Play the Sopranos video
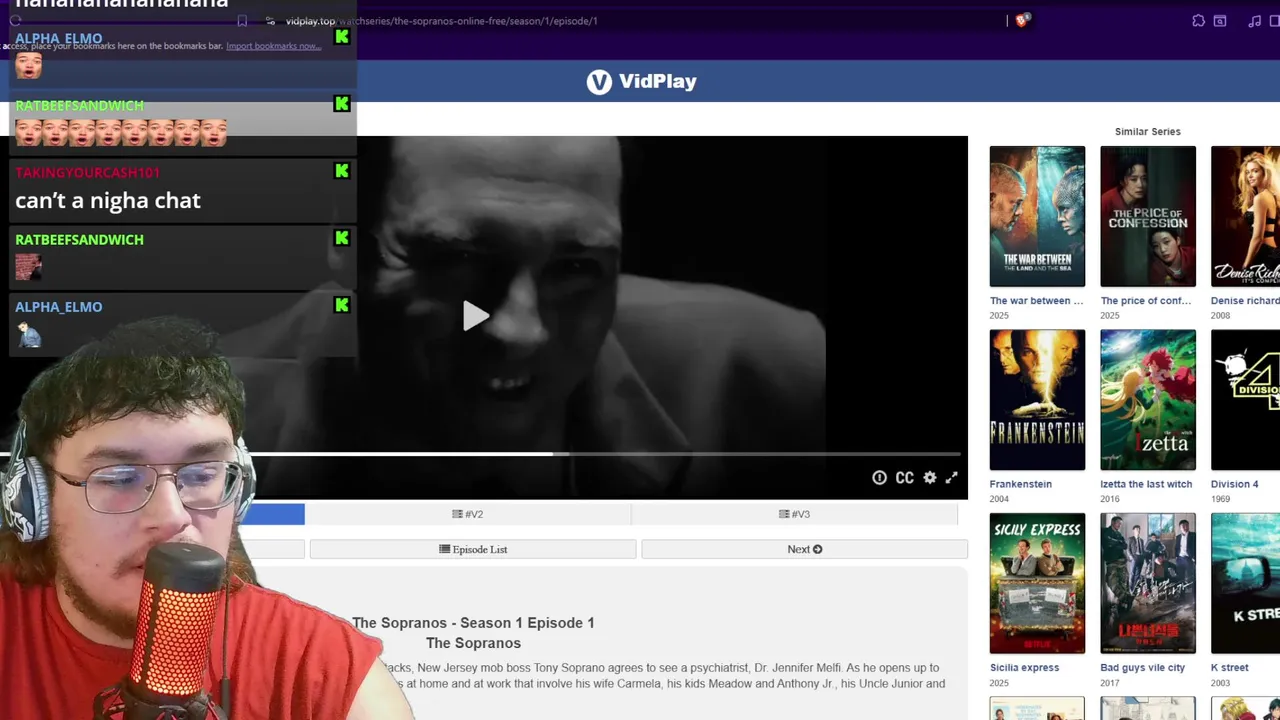Screen dimensions: 1280x720 476,316
